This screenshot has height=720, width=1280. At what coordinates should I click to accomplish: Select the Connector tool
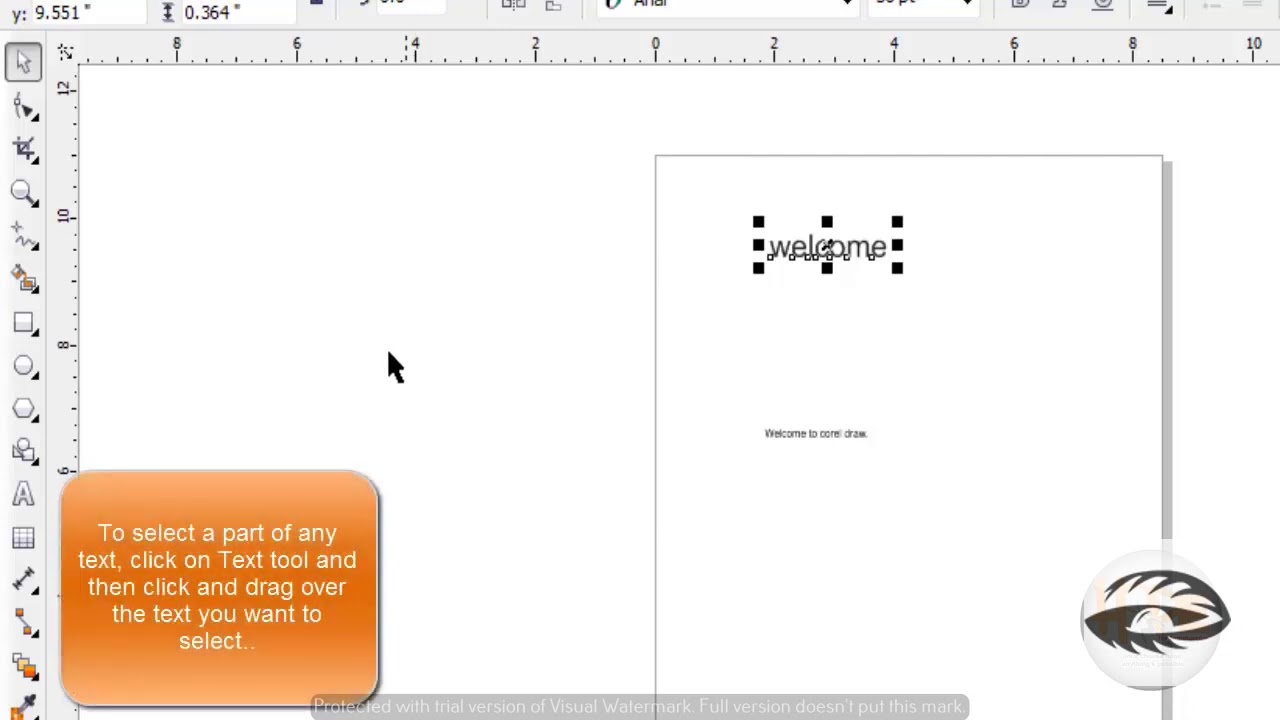point(24,624)
